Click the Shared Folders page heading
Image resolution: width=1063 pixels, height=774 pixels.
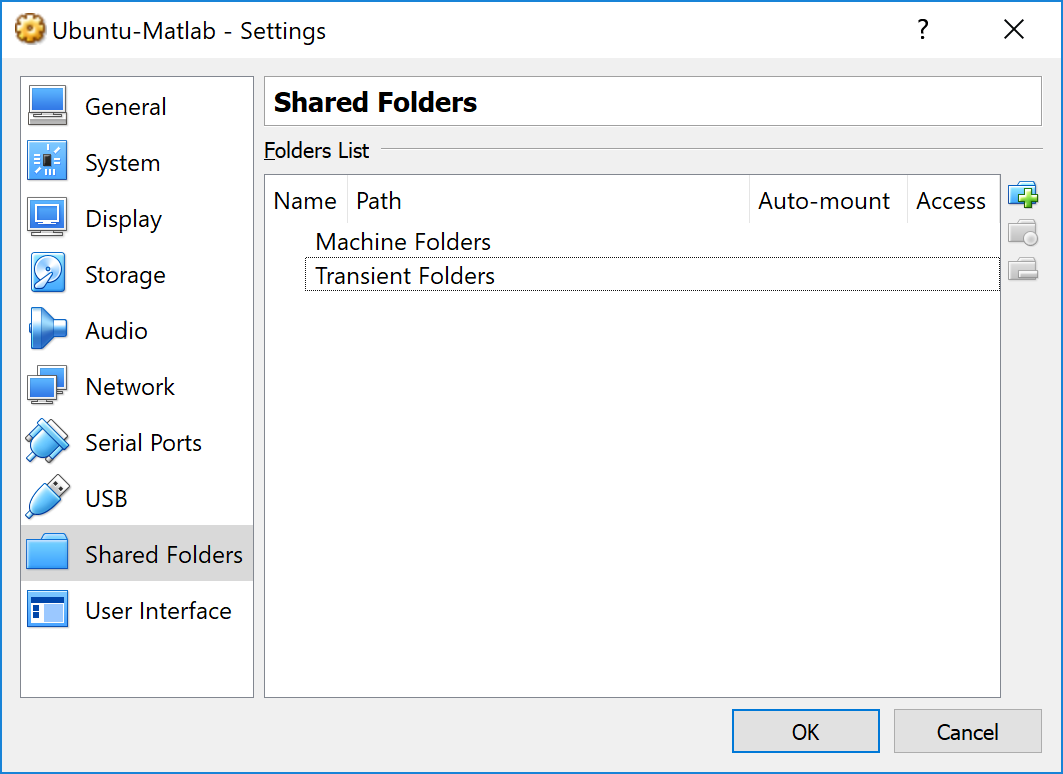pos(375,102)
